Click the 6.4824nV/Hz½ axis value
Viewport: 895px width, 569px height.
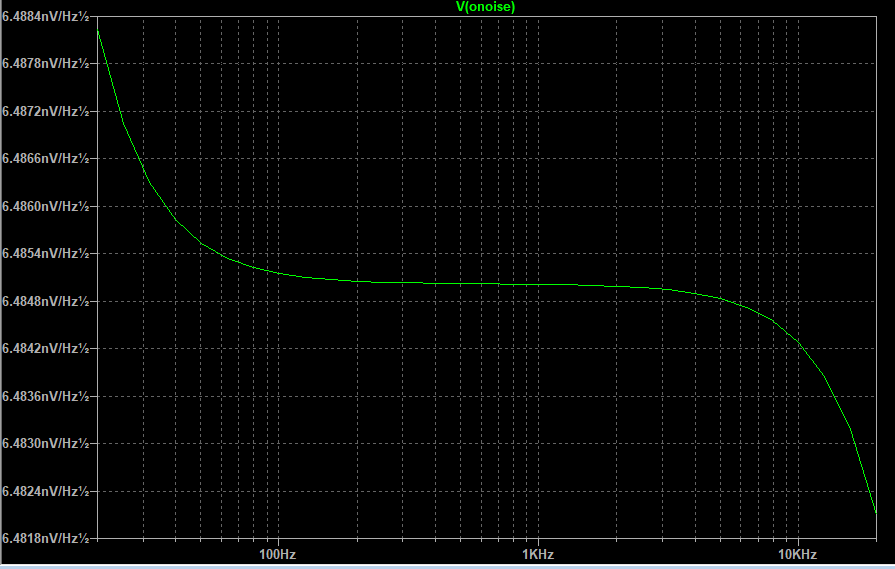pyautogui.click(x=46, y=491)
